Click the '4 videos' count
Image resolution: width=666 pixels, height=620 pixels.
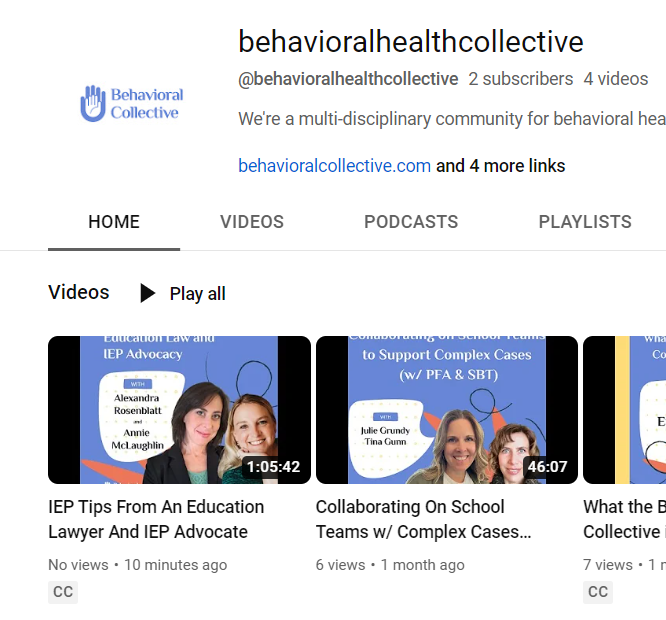tap(615, 79)
